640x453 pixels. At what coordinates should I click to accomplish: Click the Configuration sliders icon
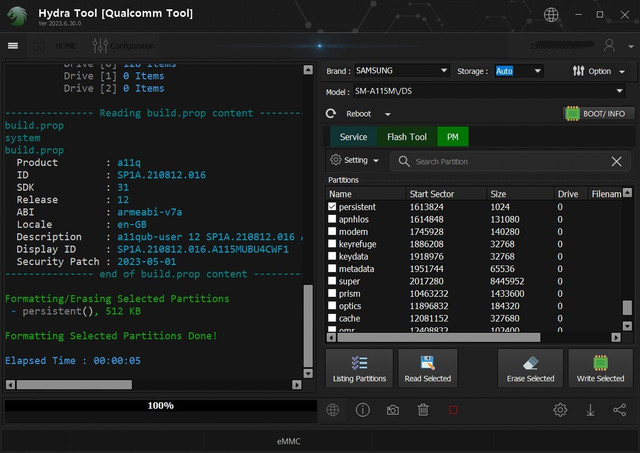tap(100, 46)
